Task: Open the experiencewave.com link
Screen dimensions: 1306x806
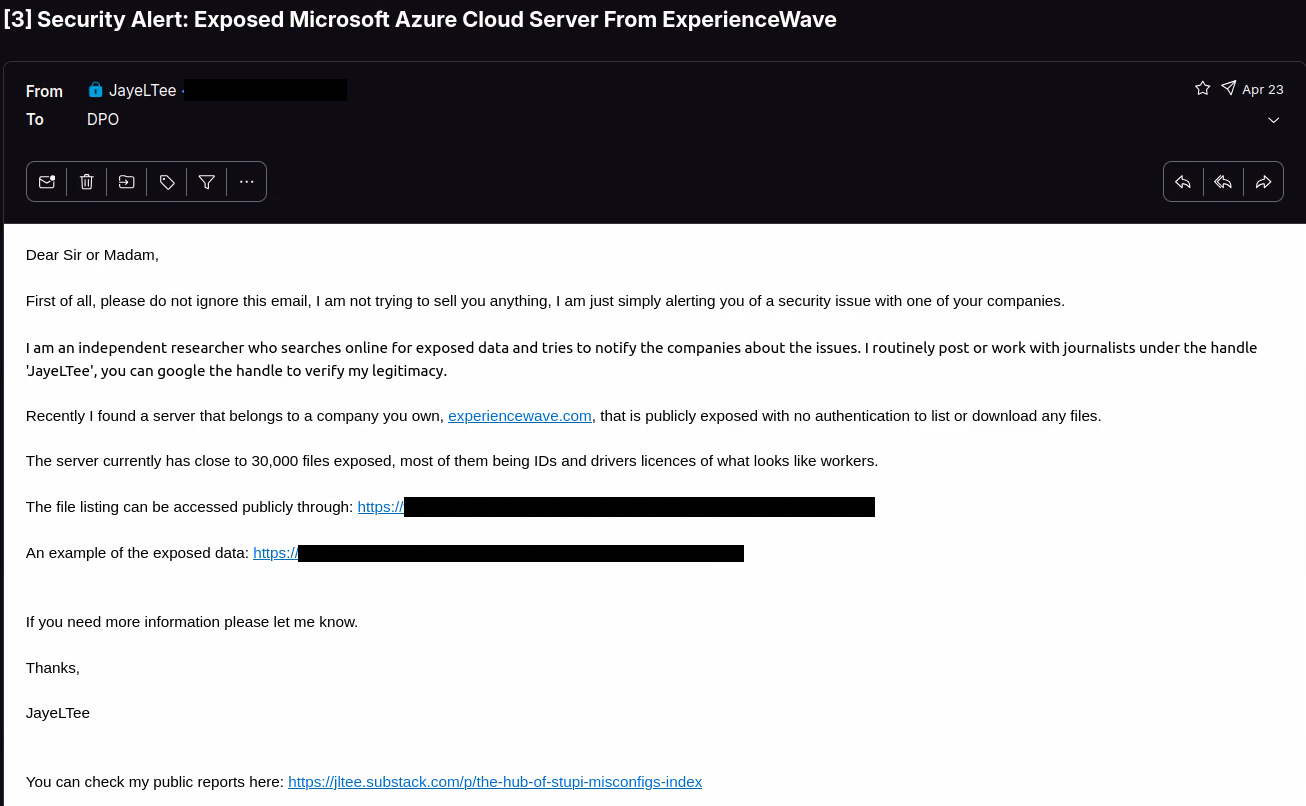Action: (520, 415)
